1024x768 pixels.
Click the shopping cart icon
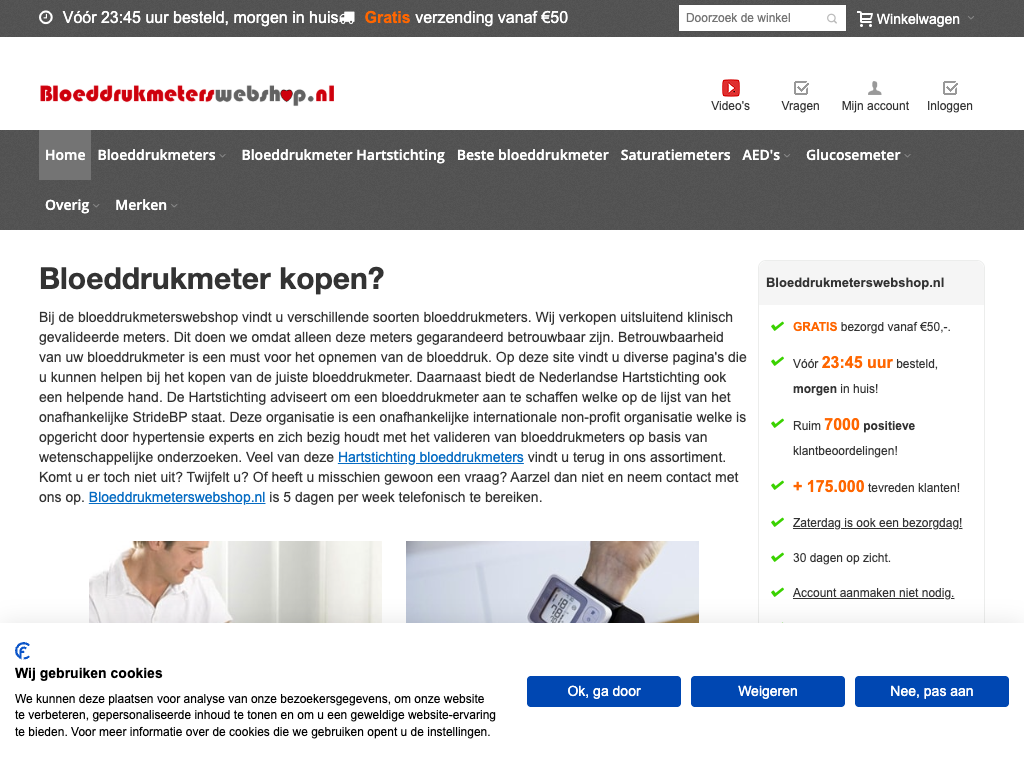(x=865, y=19)
